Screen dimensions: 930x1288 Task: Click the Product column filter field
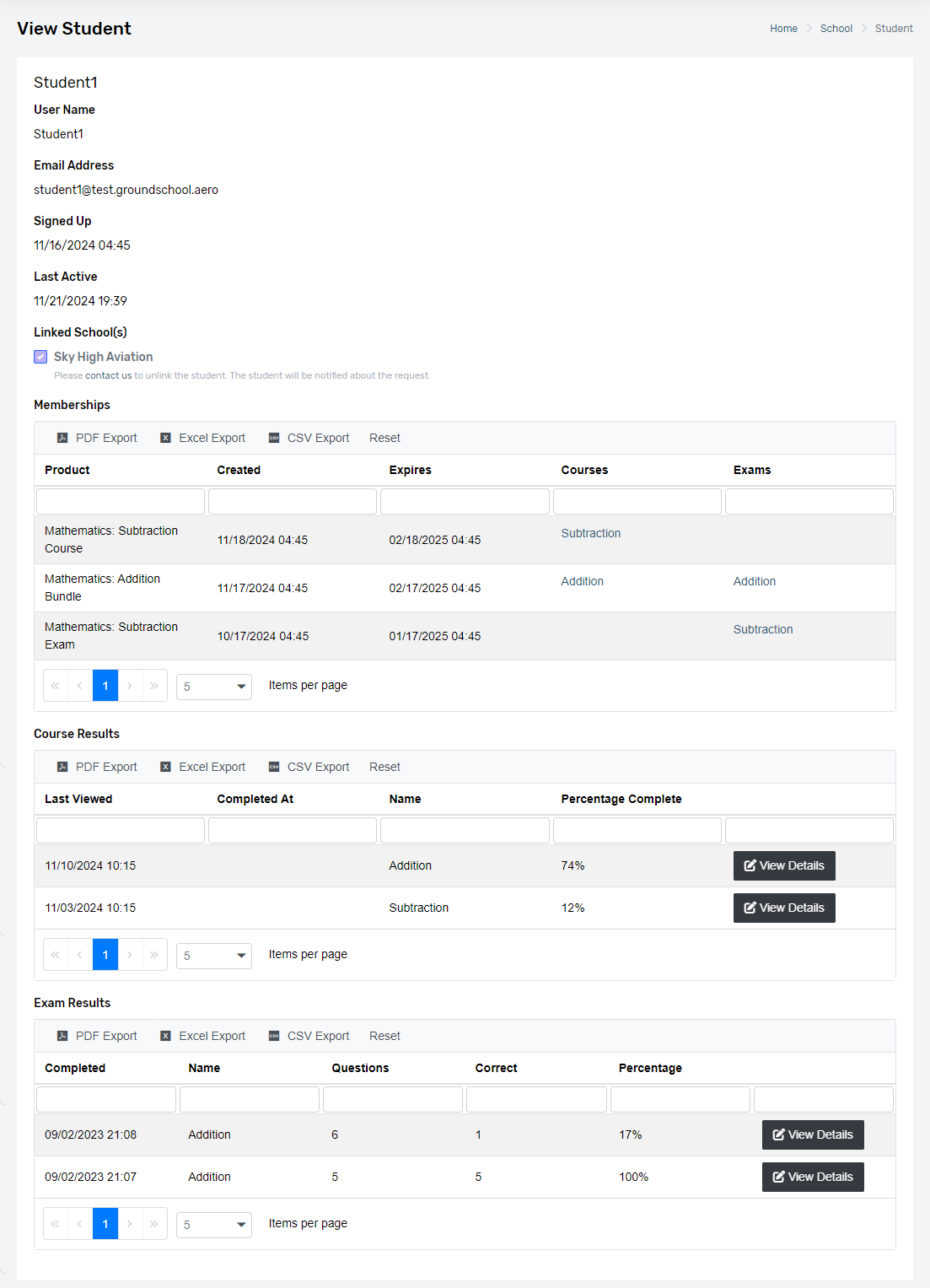tap(121, 501)
